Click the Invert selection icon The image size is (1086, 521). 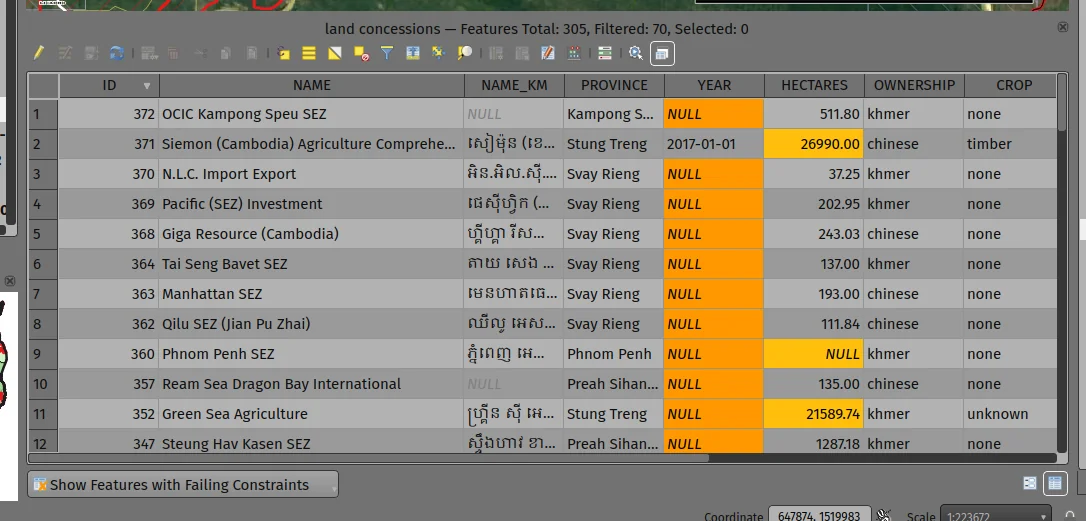coord(335,53)
